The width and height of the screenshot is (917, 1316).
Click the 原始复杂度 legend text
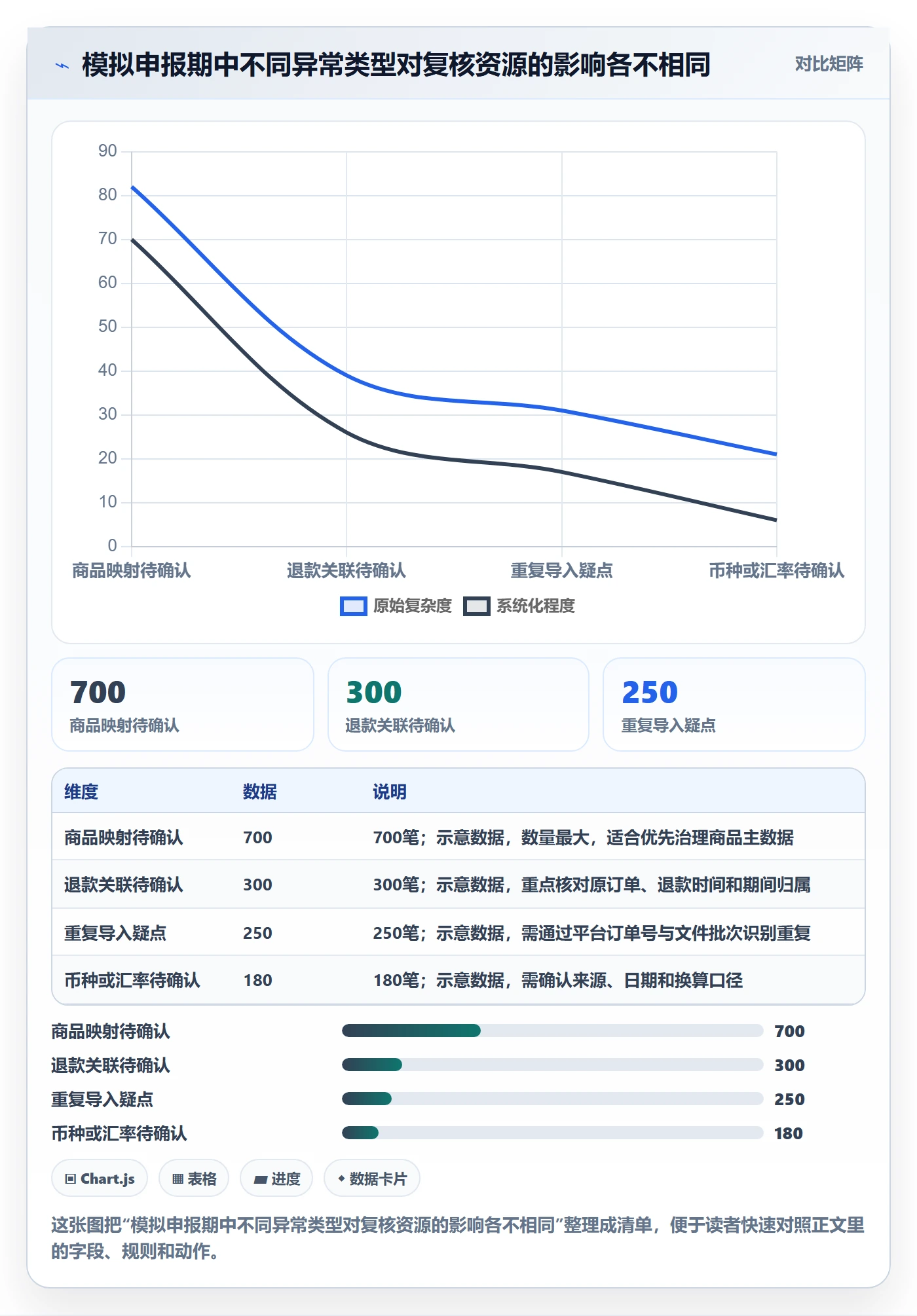tap(412, 606)
